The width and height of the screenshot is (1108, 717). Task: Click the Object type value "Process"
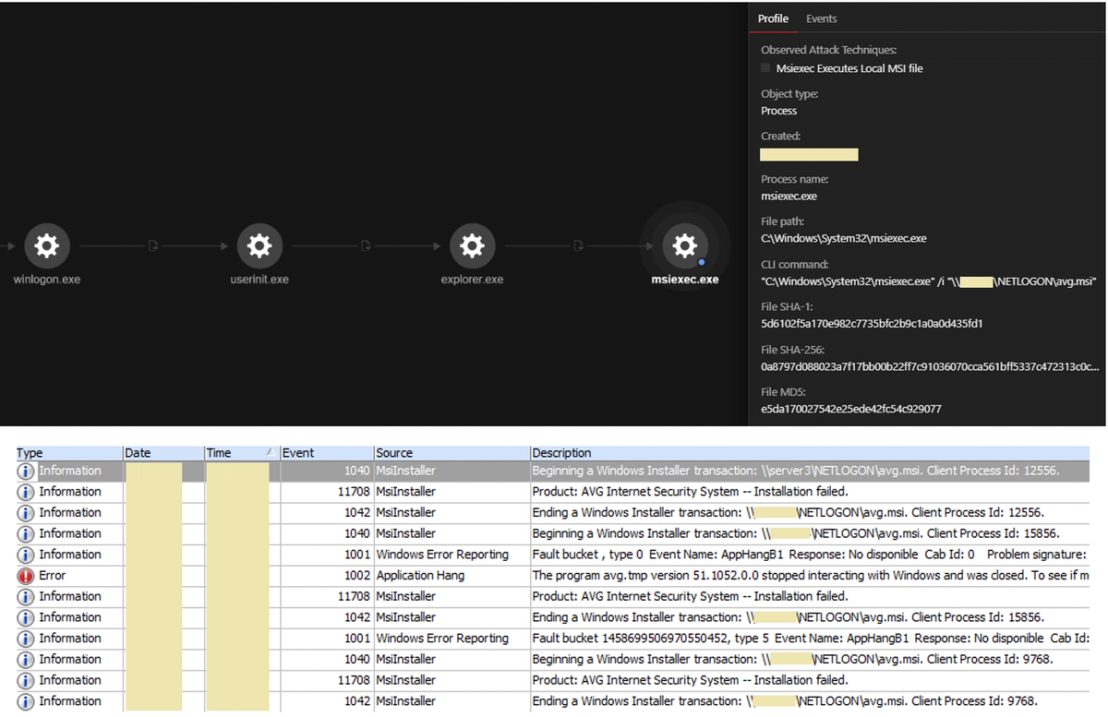pyautogui.click(x=779, y=111)
